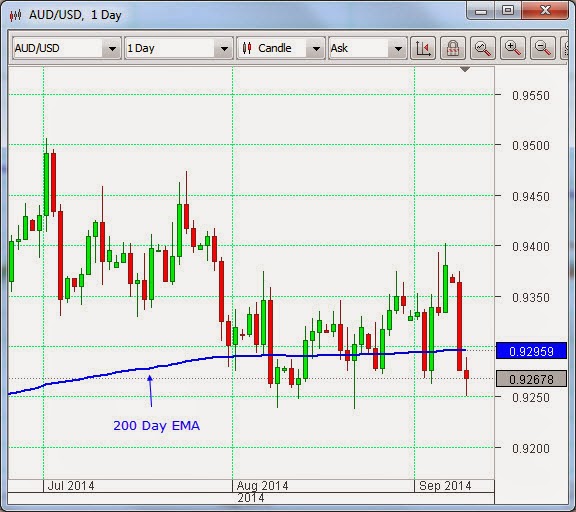Image resolution: width=576 pixels, height=512 pixels.
Task: Click the 0.92678 current price label
Action: pos(531,379)
